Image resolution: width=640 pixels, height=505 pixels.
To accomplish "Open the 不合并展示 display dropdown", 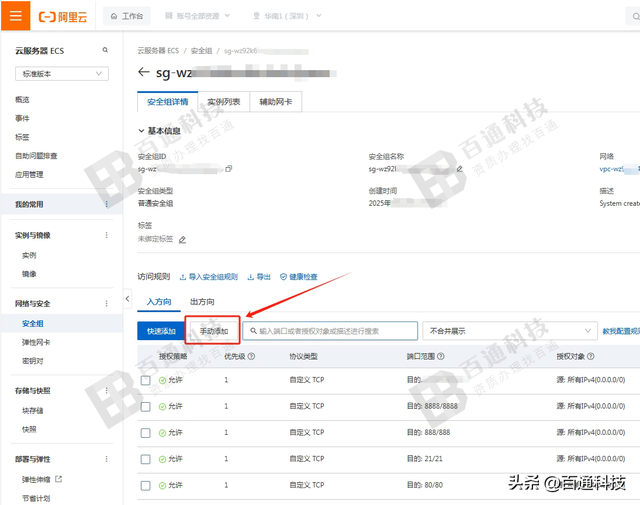I will click(x=510, y=331).
